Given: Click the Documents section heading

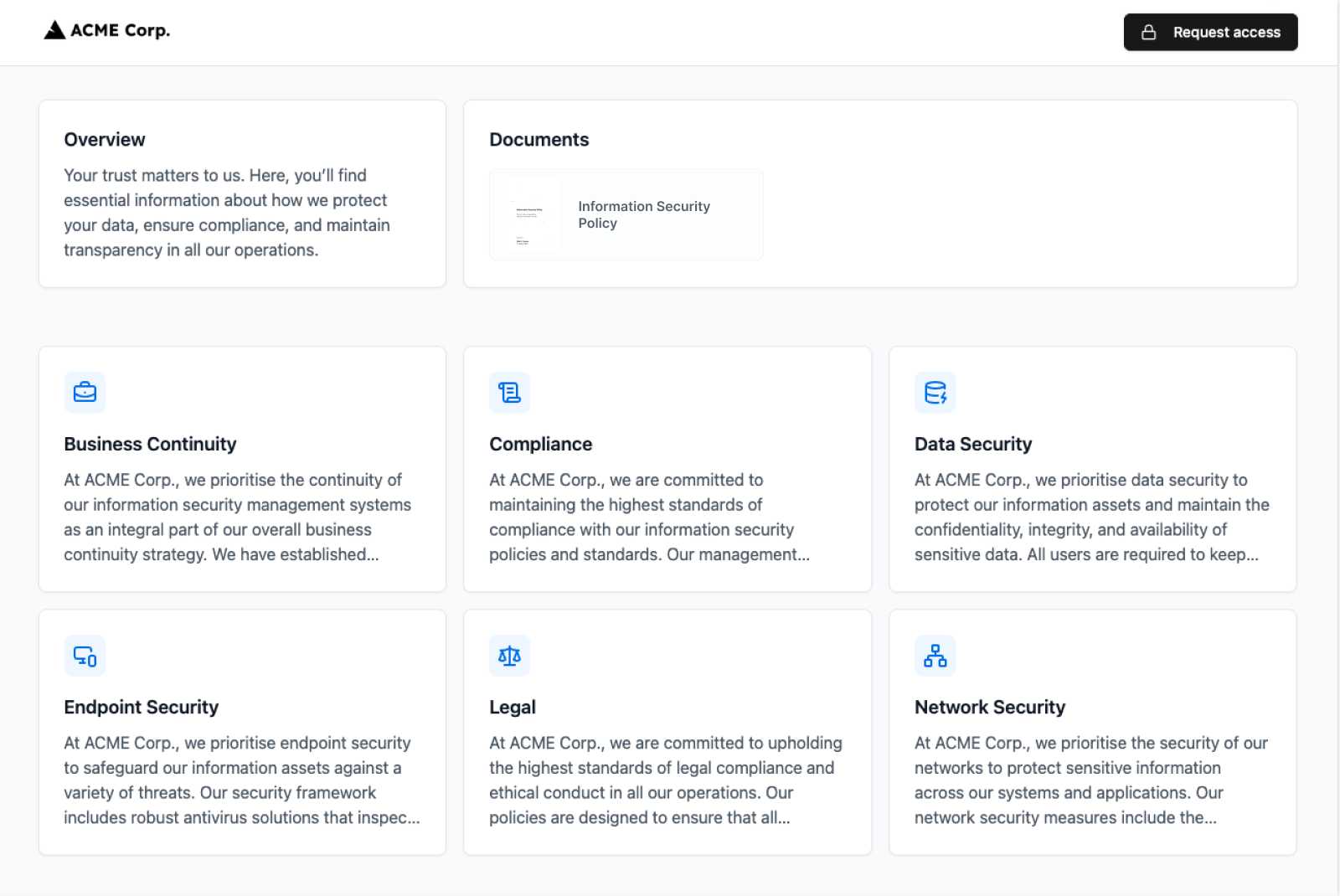Looking at the screenshot, I should (x=539, y=140).
